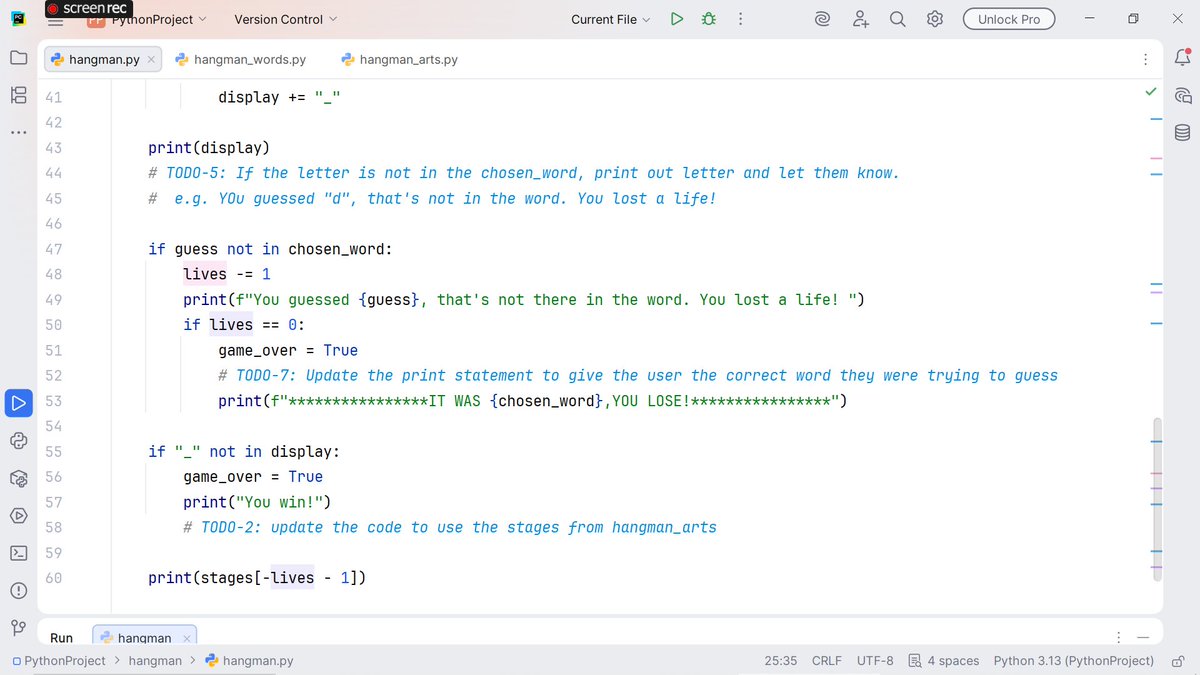This screenshot has width=1200, height=675.
Task: Open the UTF-8 file encoding selector
Action: click(875, 661)
